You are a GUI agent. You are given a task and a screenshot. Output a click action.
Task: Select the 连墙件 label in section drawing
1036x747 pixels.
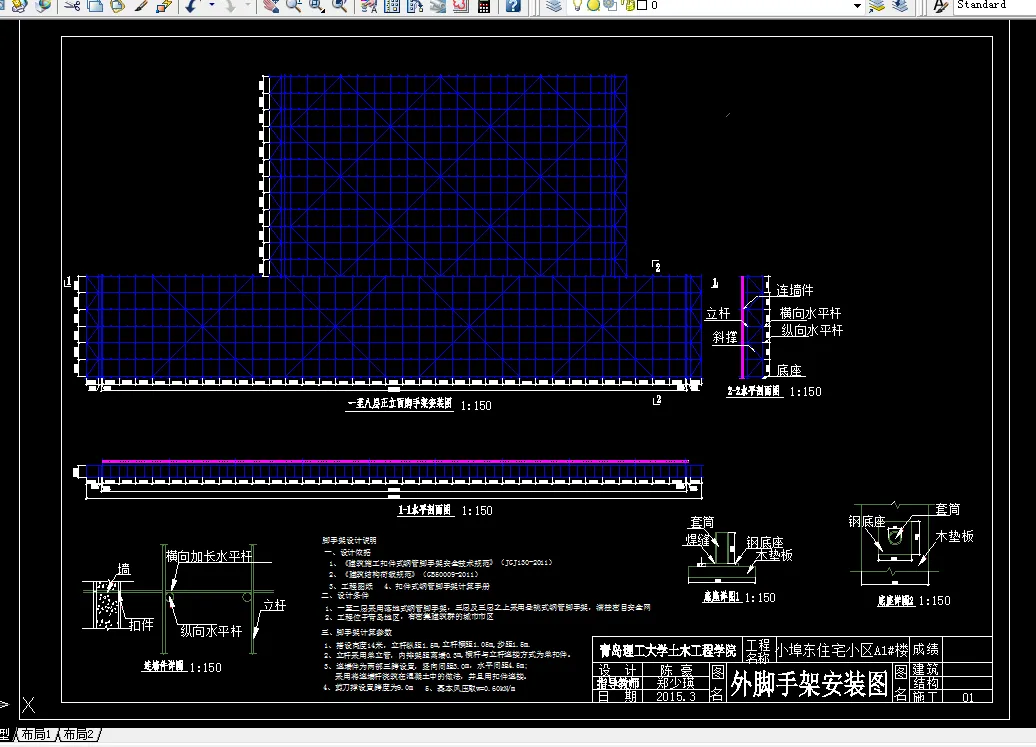[x=794, y=291]
